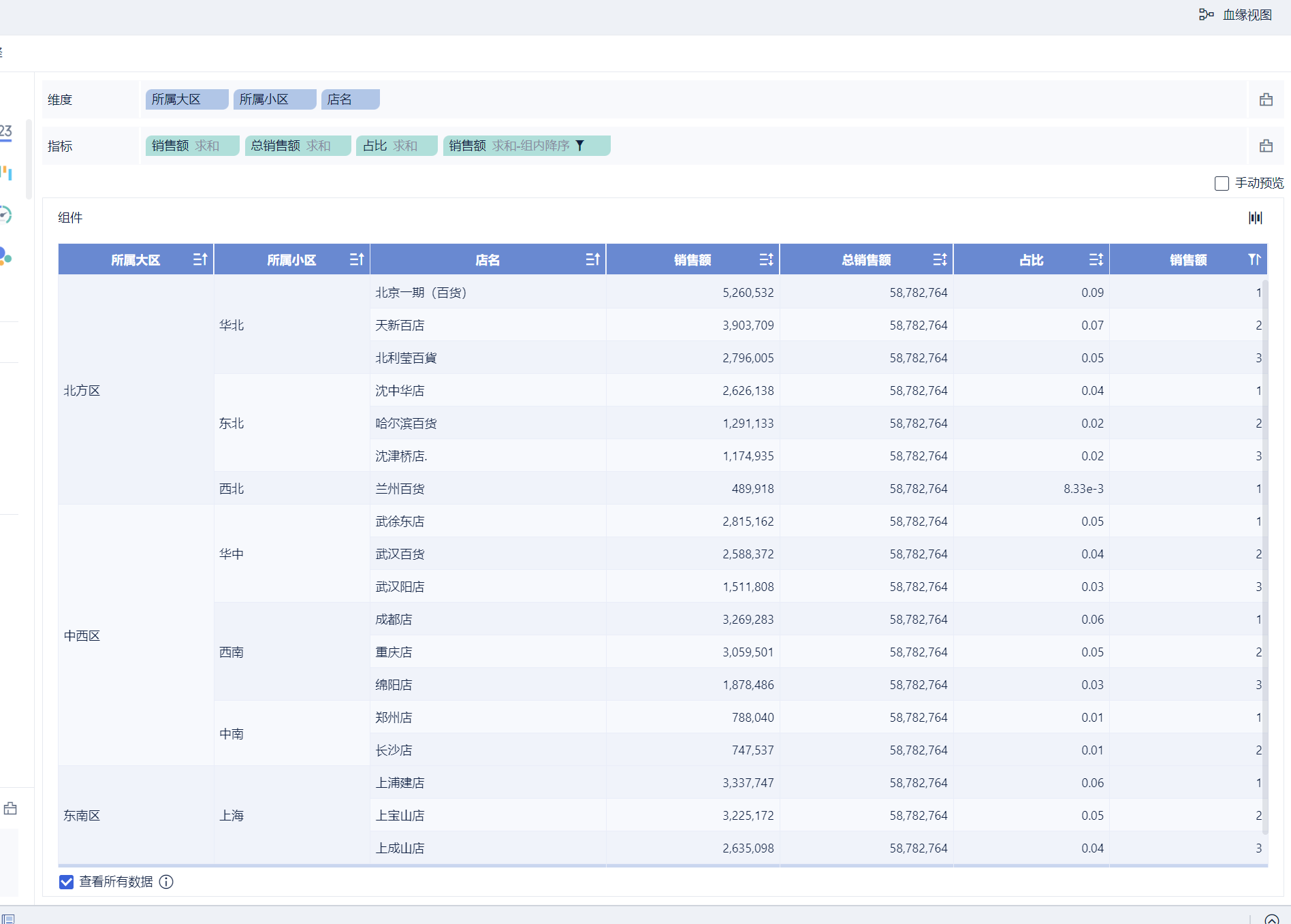The height and width of the screenshot is (924, 1291).
Task: Sort by 所属大区 column icon
Action: coord(200,259)
